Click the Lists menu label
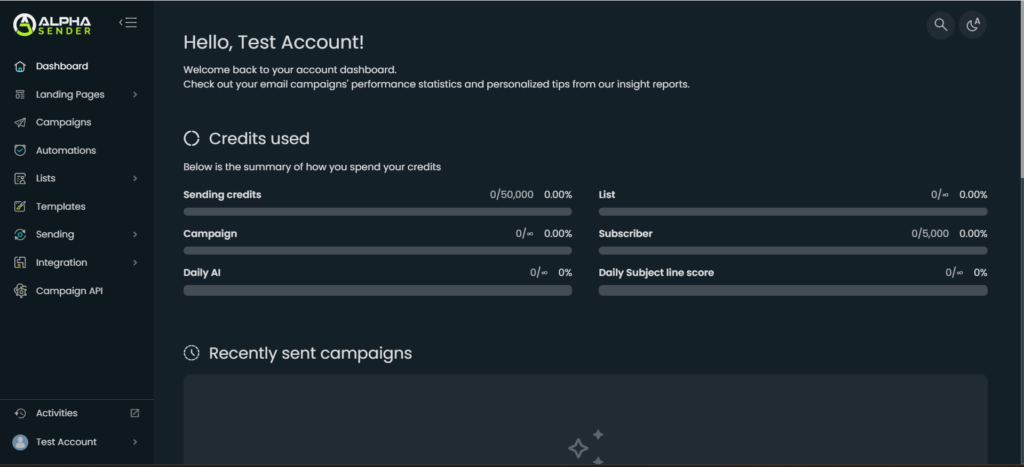 (46, 178)
